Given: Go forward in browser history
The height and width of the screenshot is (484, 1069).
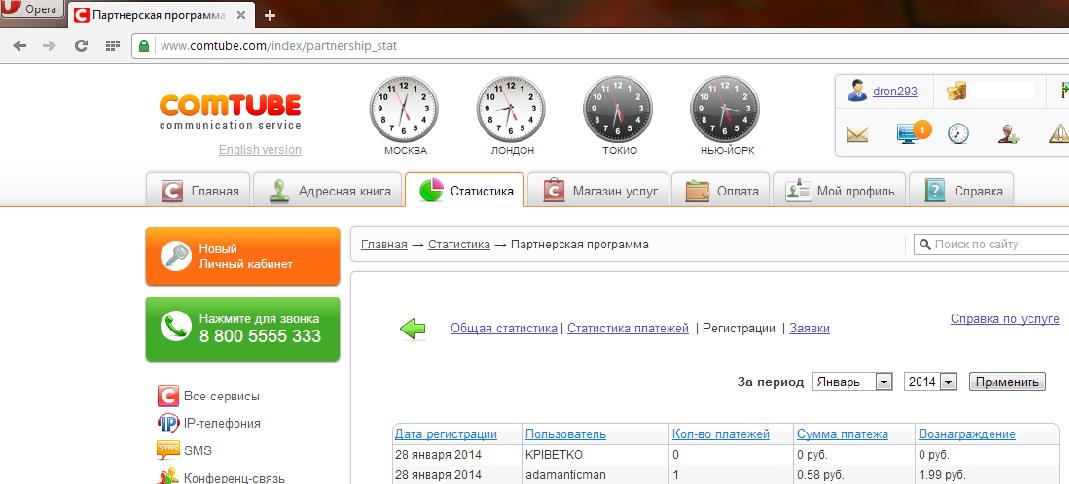Looking at the screenshot, I should point(49,46).
